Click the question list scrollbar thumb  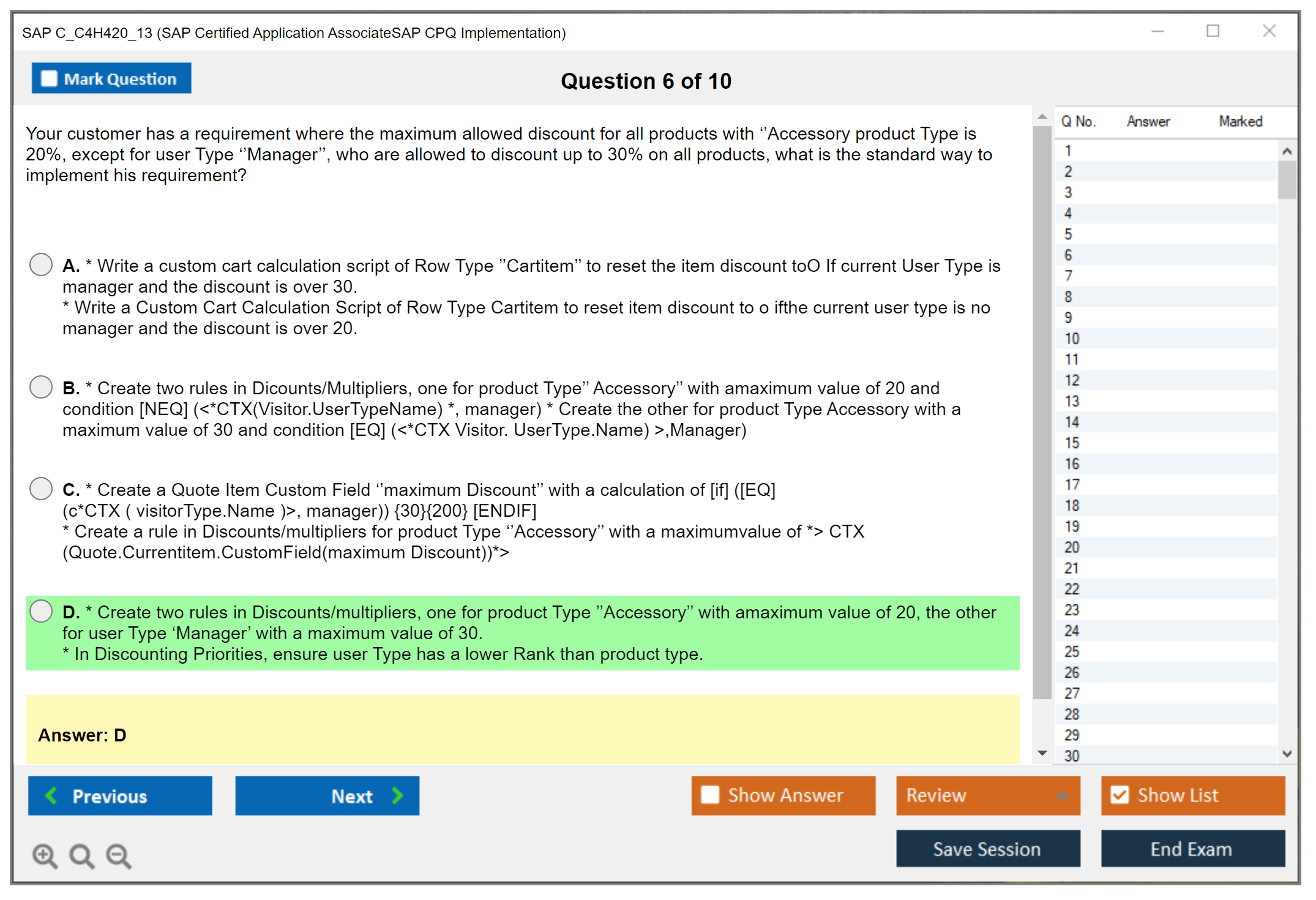pos(1287,179)
